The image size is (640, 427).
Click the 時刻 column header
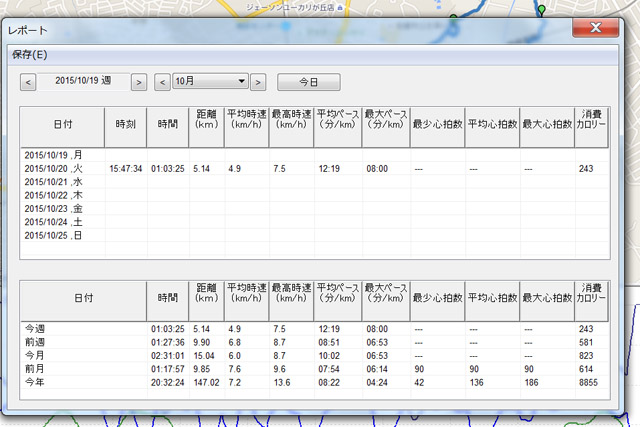126,125
